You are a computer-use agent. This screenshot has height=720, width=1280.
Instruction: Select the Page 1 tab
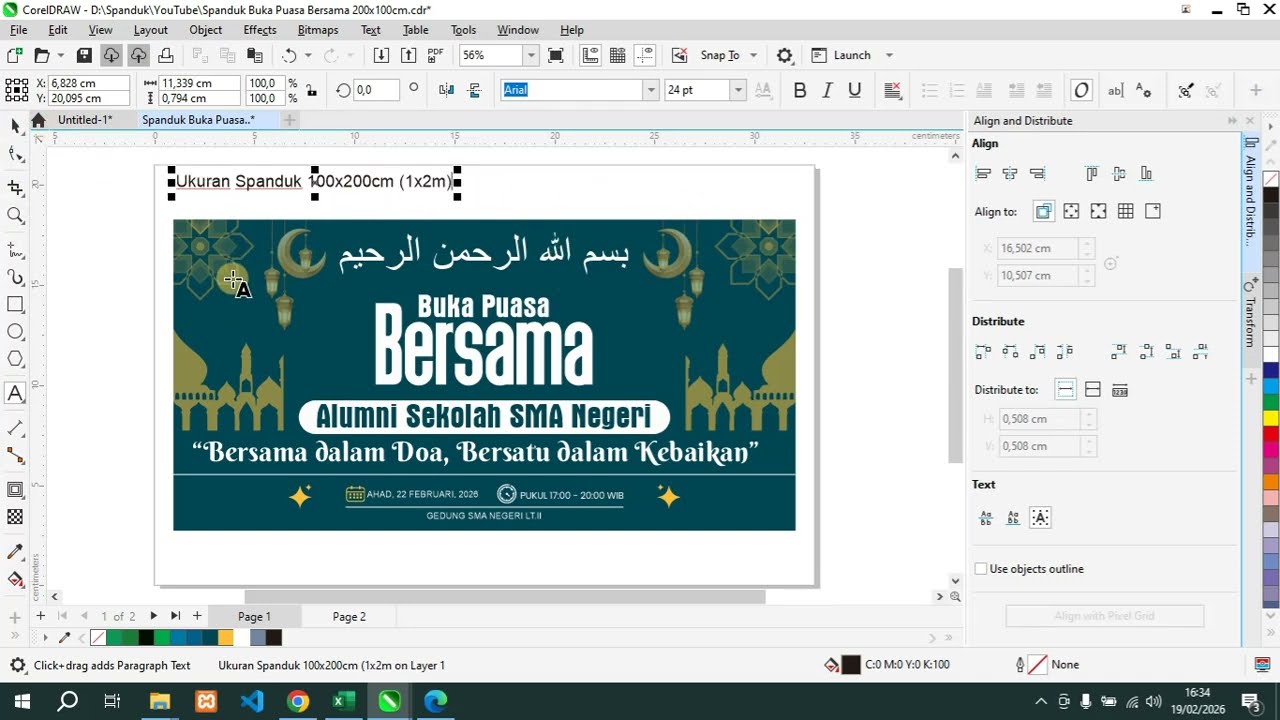pos(254,617)
